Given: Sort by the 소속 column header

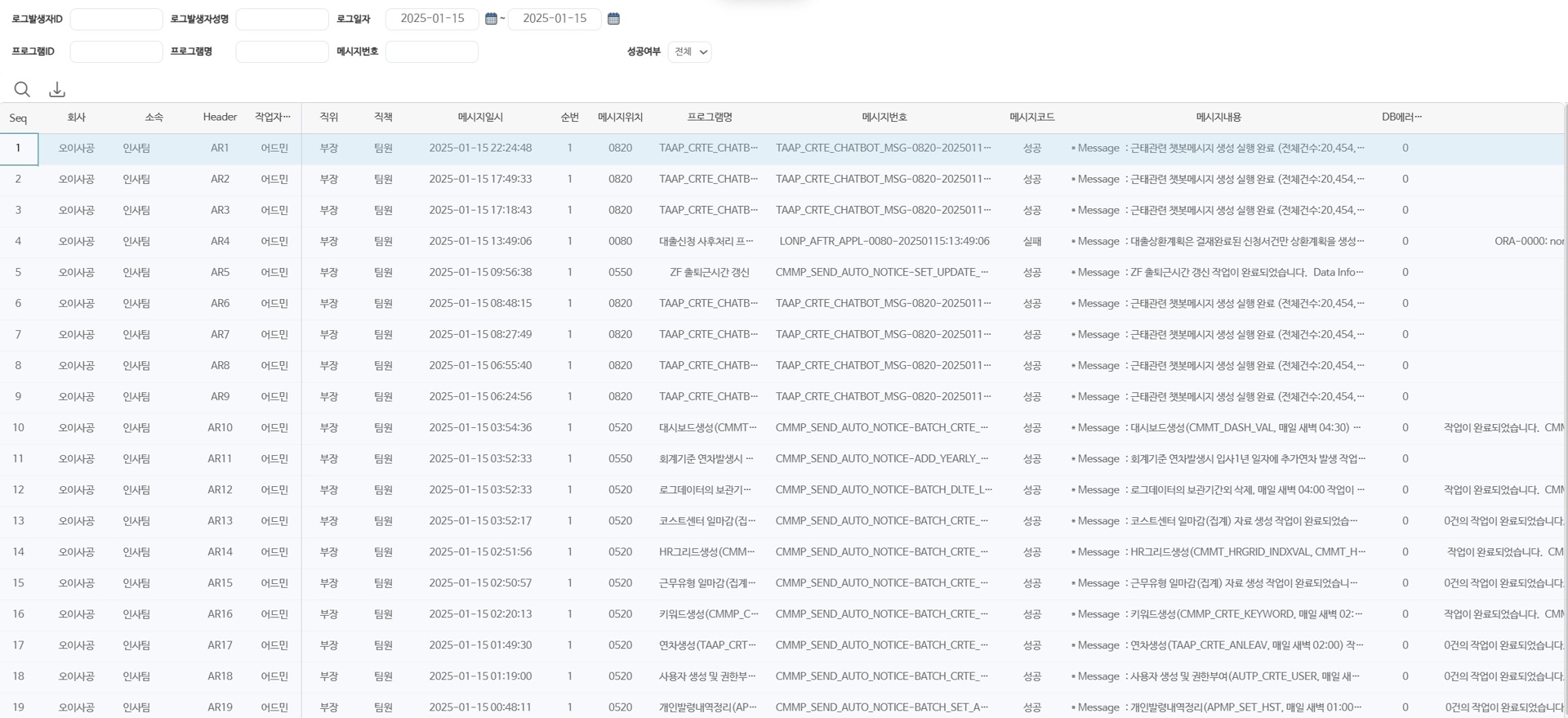Looking at the screenshot, I should coord(154,118).
